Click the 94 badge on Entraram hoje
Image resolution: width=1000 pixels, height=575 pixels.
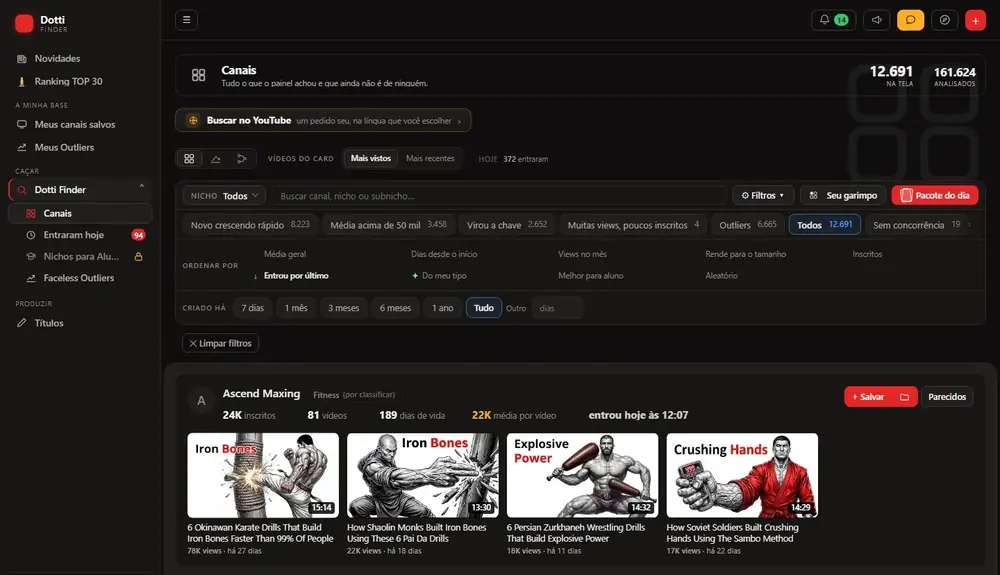pyautogui.click(x=138, y=235)
